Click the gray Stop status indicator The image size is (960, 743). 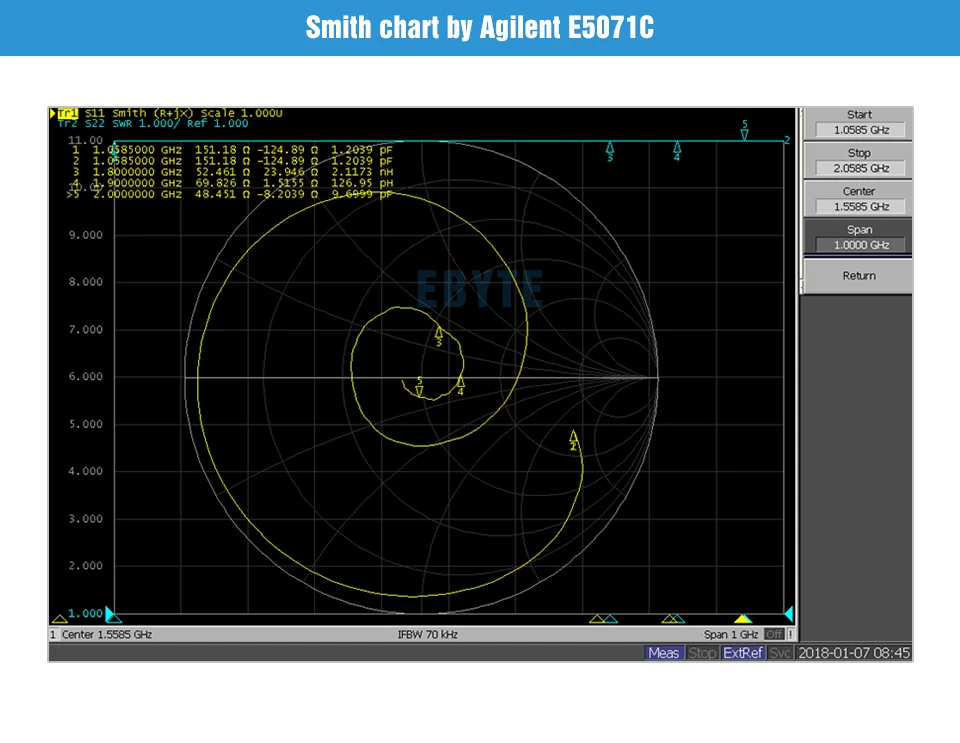pos(702,653)
